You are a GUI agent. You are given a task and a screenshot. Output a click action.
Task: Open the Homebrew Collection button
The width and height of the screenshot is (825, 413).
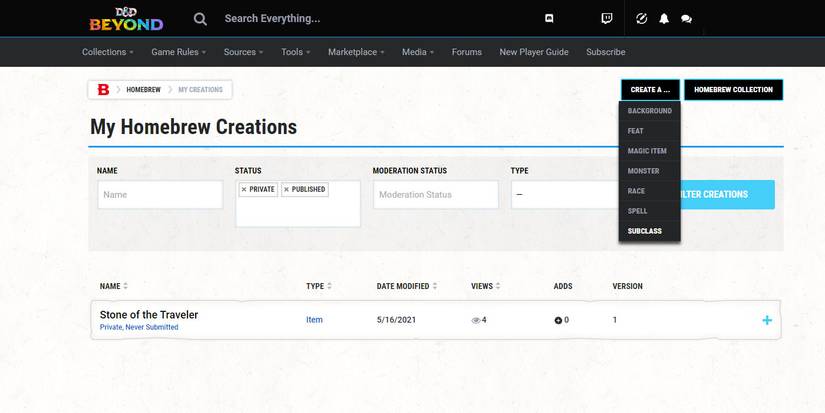pos(733,90)
